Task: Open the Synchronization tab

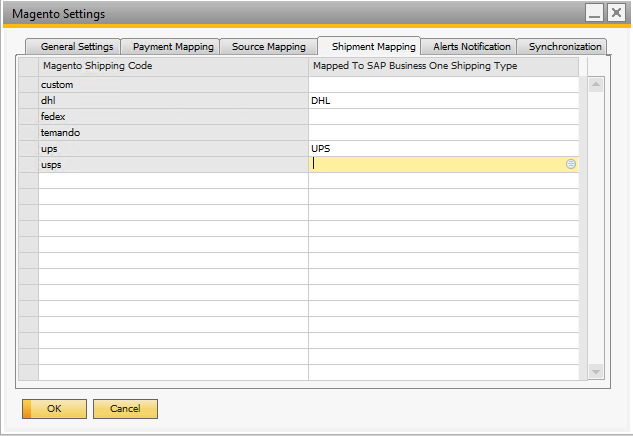Action: (x=565, y=47)
